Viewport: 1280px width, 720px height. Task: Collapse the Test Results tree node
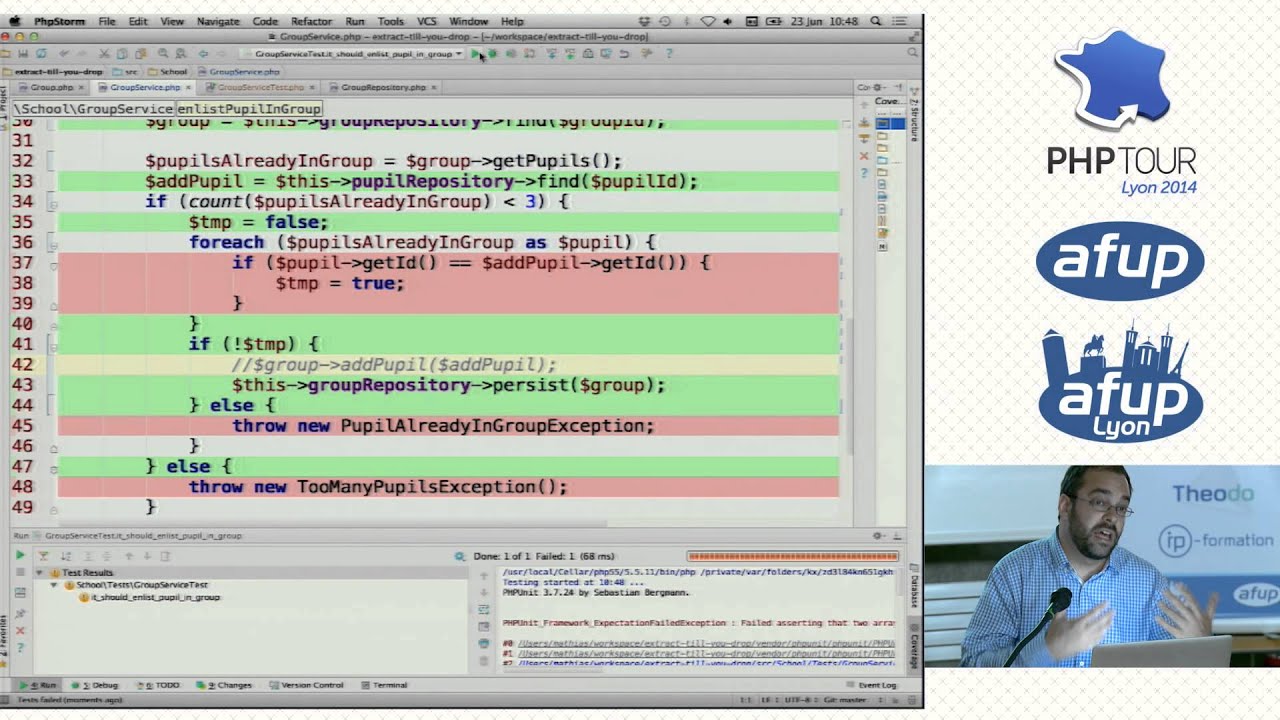tap(39, 573)
